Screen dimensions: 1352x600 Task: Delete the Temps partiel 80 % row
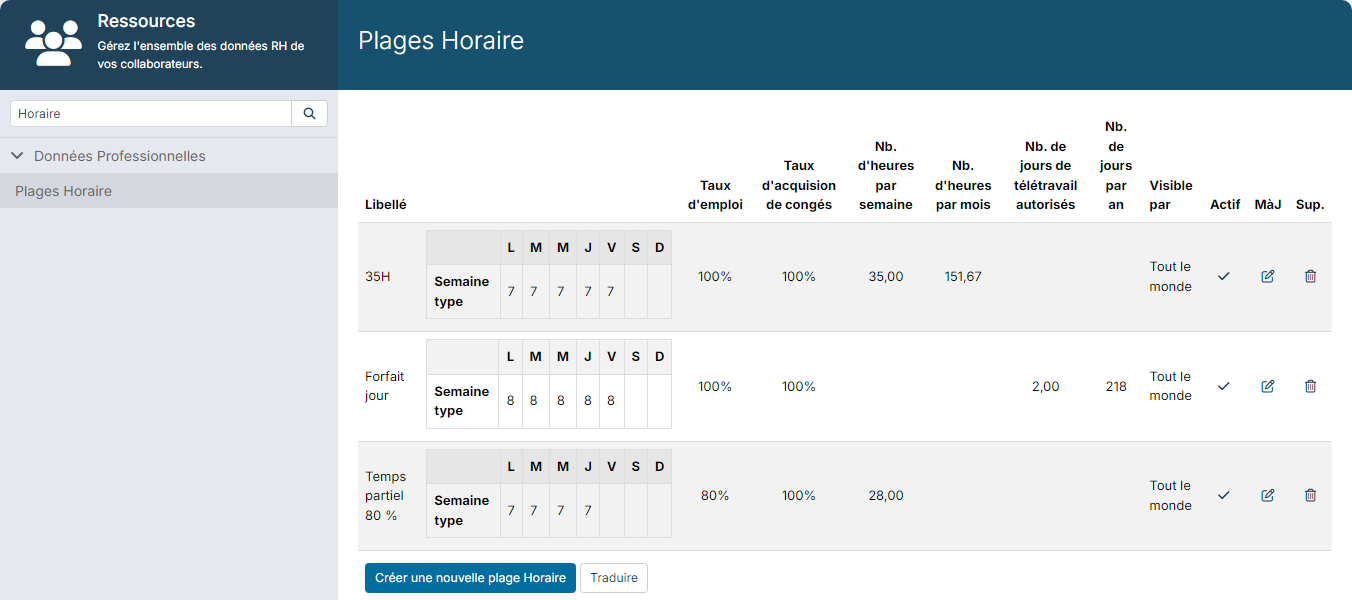tap(1310, 495)
